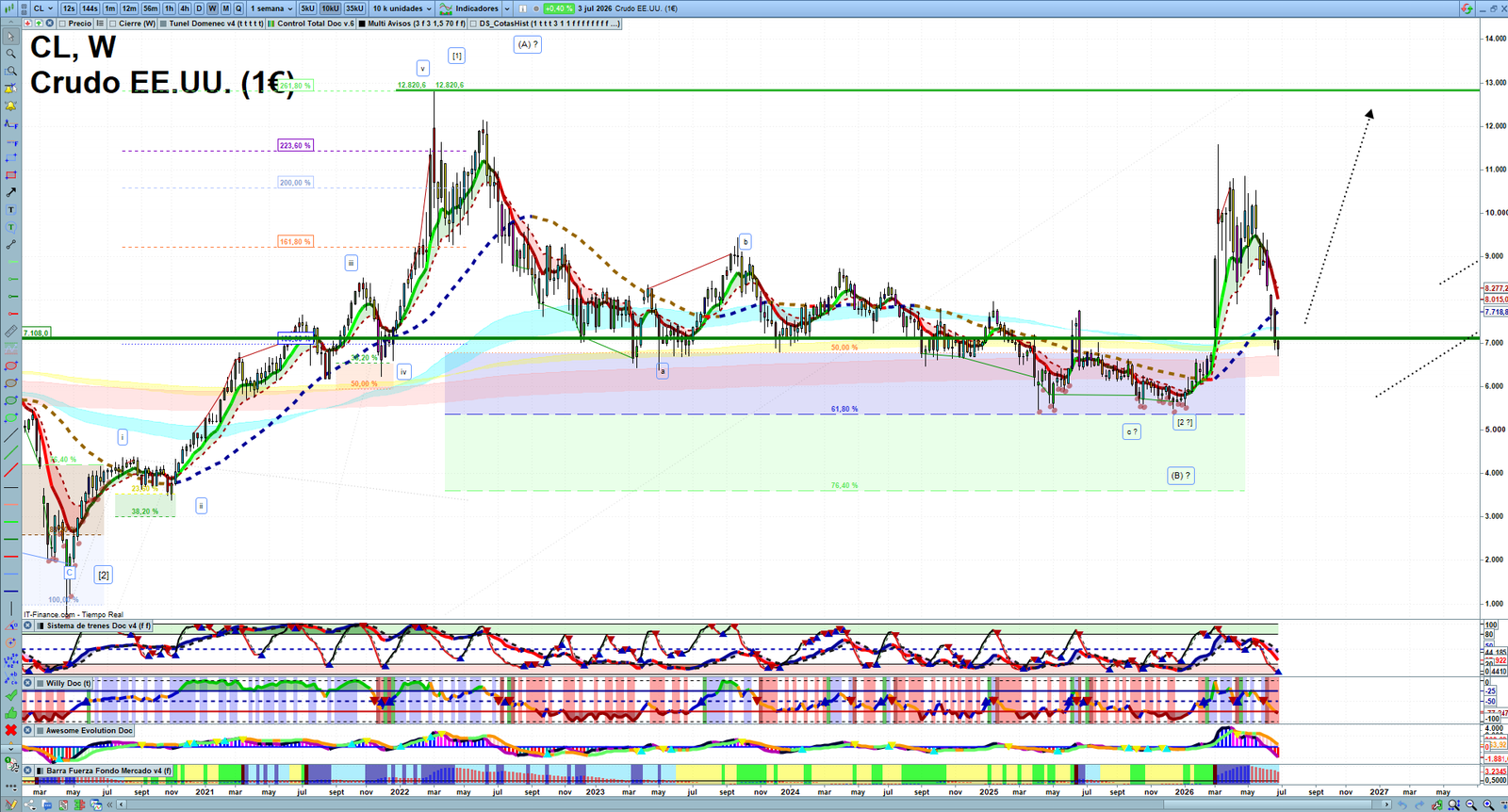1508x812 pixels.
Task: Click Control Total Doc v.6 color swatch
Action: (x=270, y=24)
